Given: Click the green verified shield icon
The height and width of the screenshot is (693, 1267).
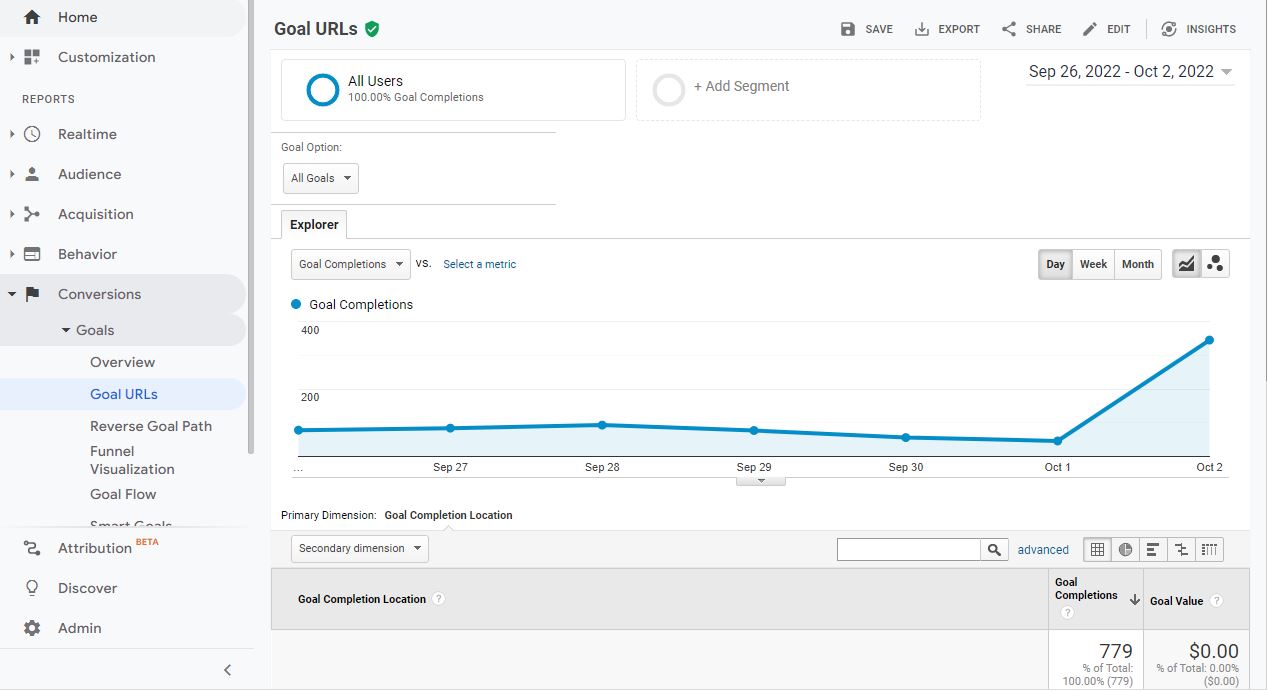Looking at the screenshot, I should pyautogui.click(x=372, y=29).
